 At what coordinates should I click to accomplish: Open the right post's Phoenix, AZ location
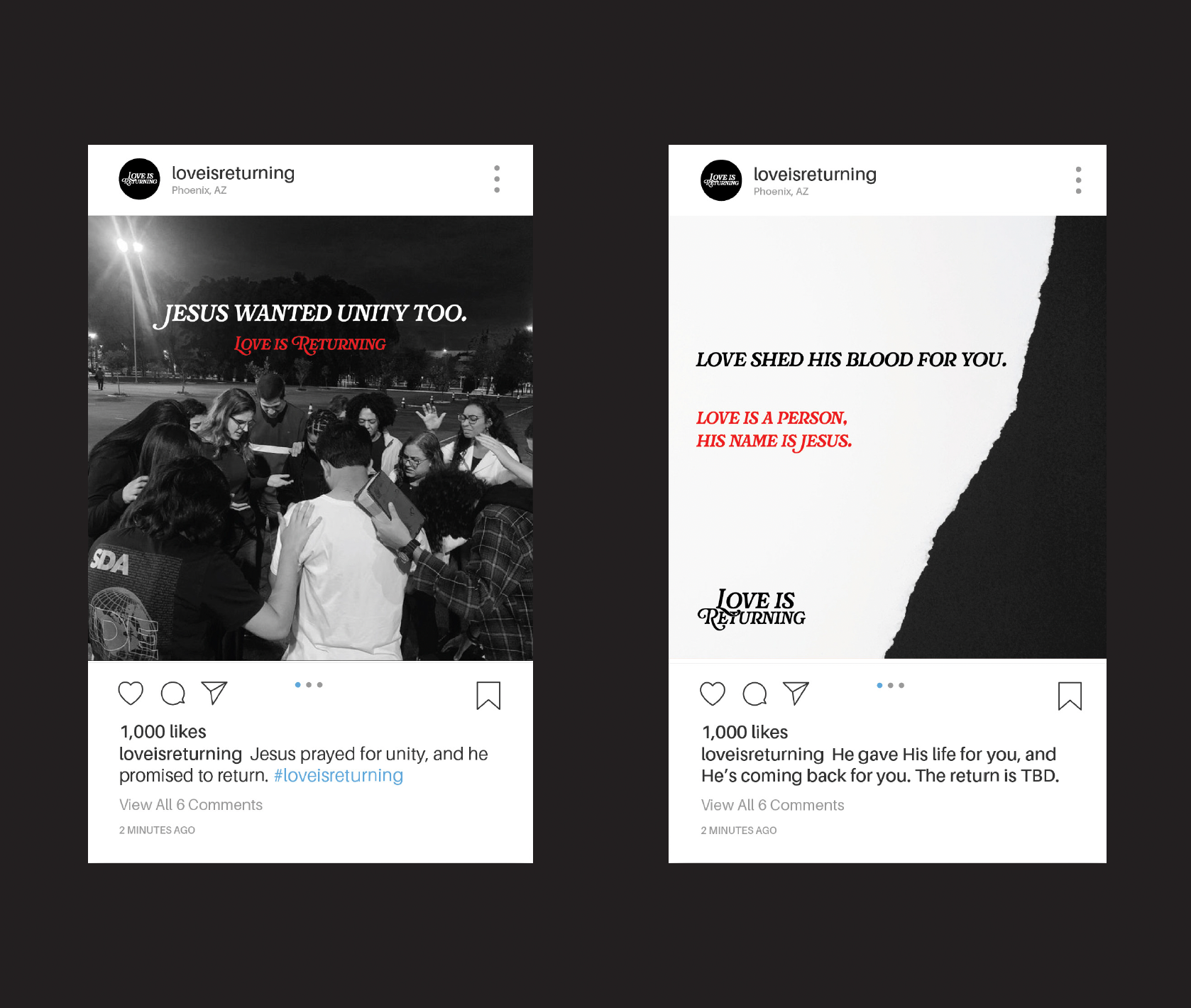[x=781, y=192]
